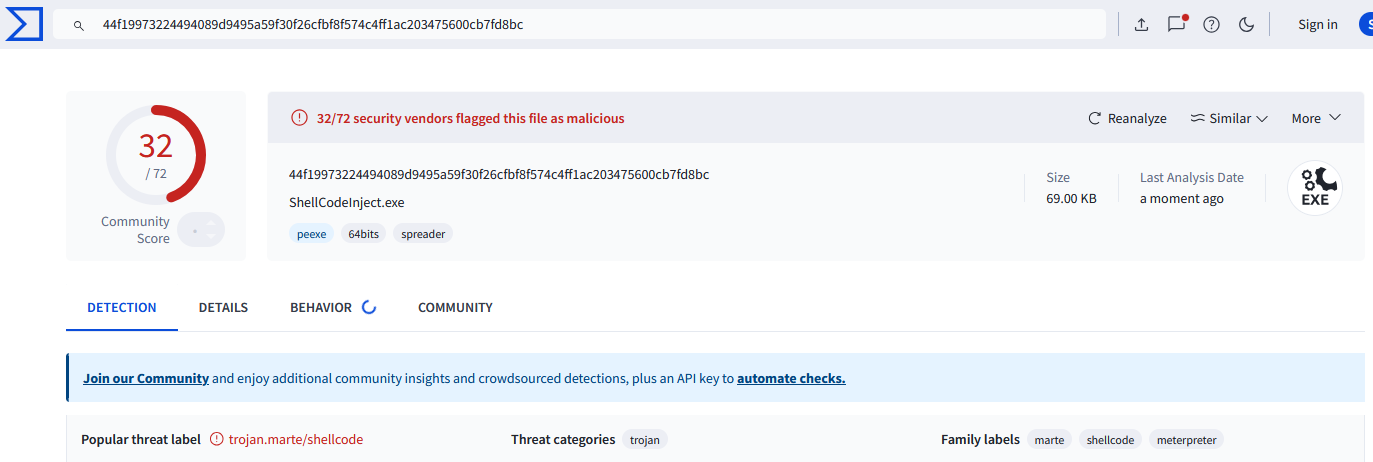Click the threat label warning icon
1373x462 pixels.
[x=217, y=439]
